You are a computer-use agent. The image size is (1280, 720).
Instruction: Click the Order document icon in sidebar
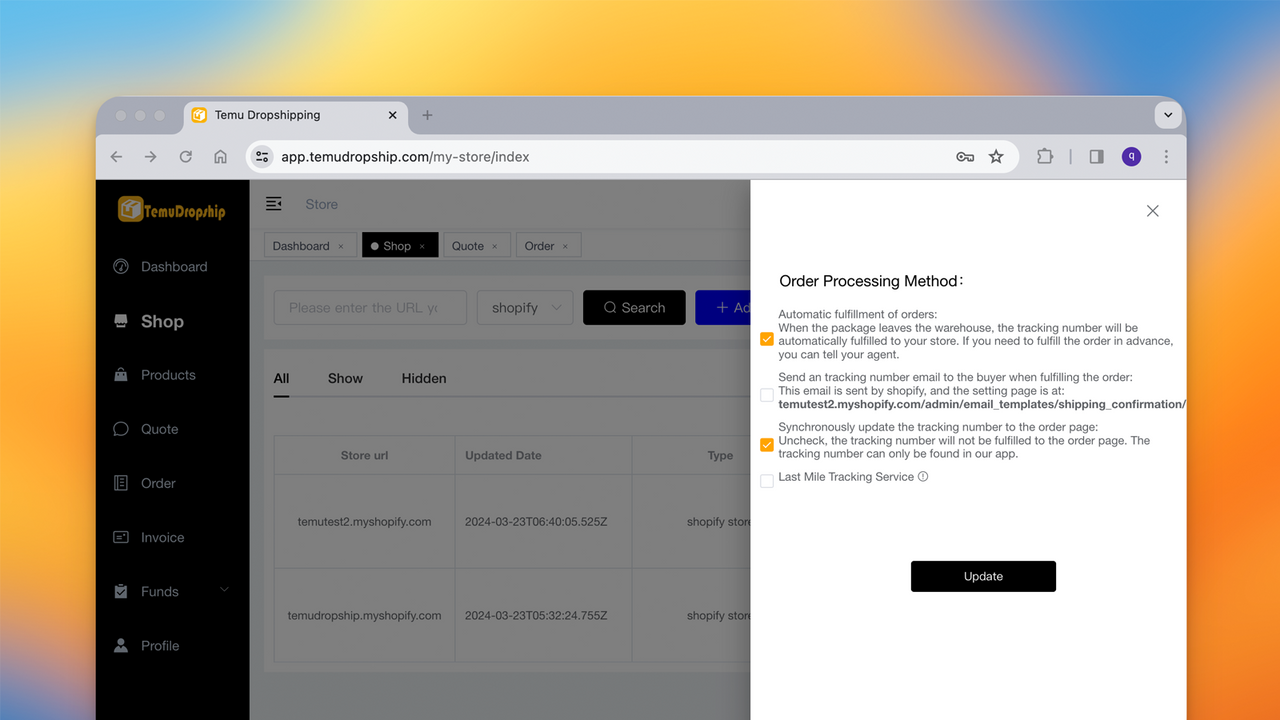pos(121,483)
